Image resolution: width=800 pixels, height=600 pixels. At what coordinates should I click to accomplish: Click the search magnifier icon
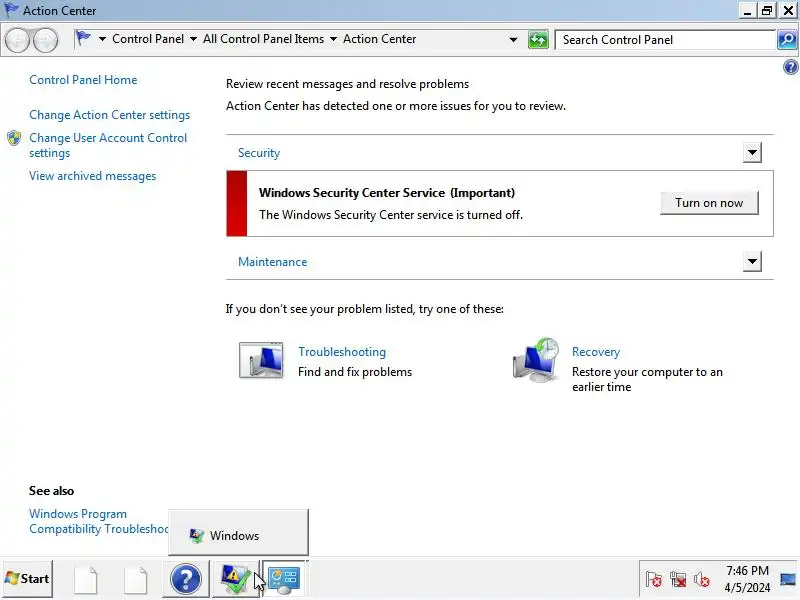click(x=787, y=39)
